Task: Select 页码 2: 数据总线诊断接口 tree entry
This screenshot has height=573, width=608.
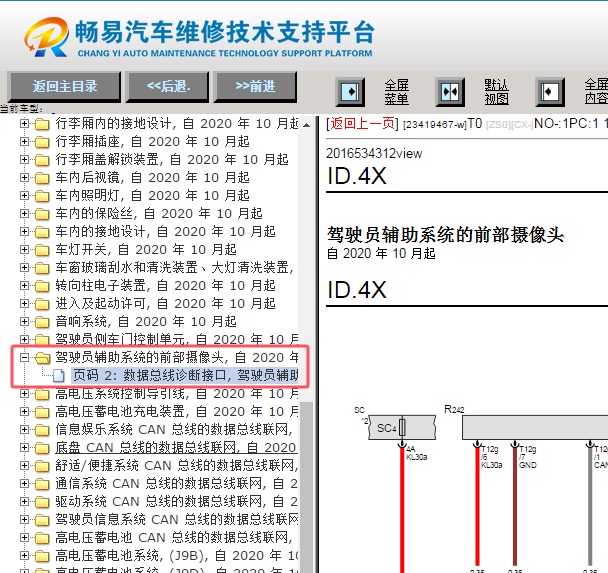Action: [185, 375]
